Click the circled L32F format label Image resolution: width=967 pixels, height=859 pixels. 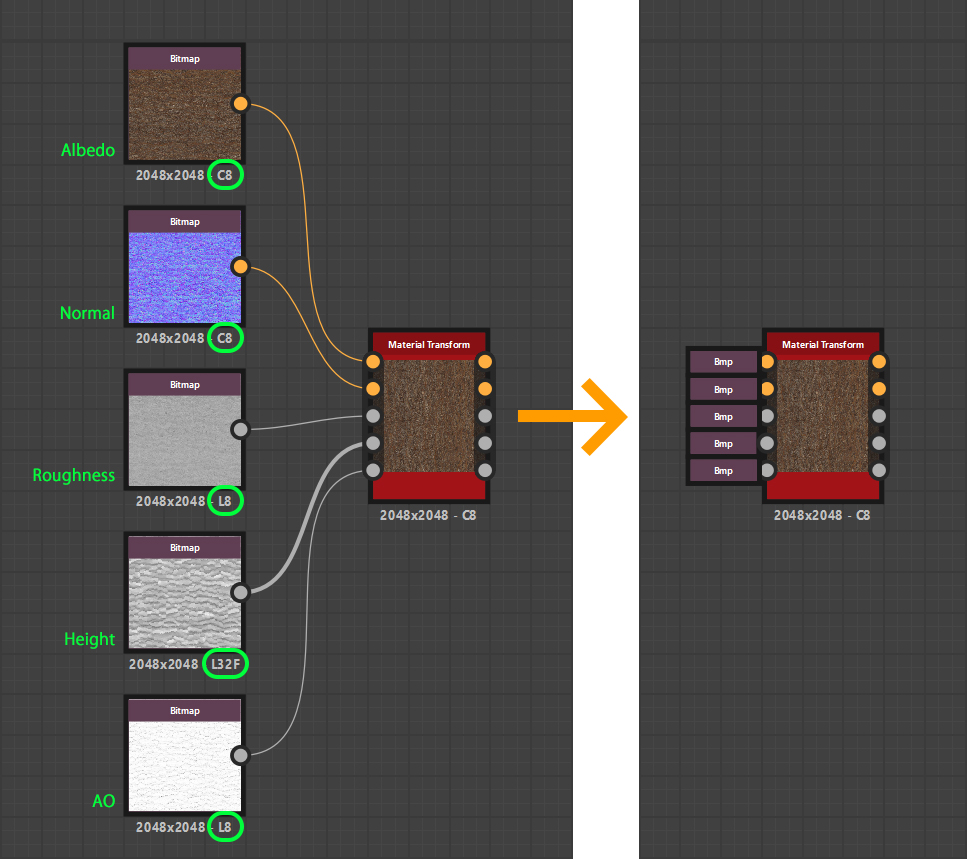(225, 664)
